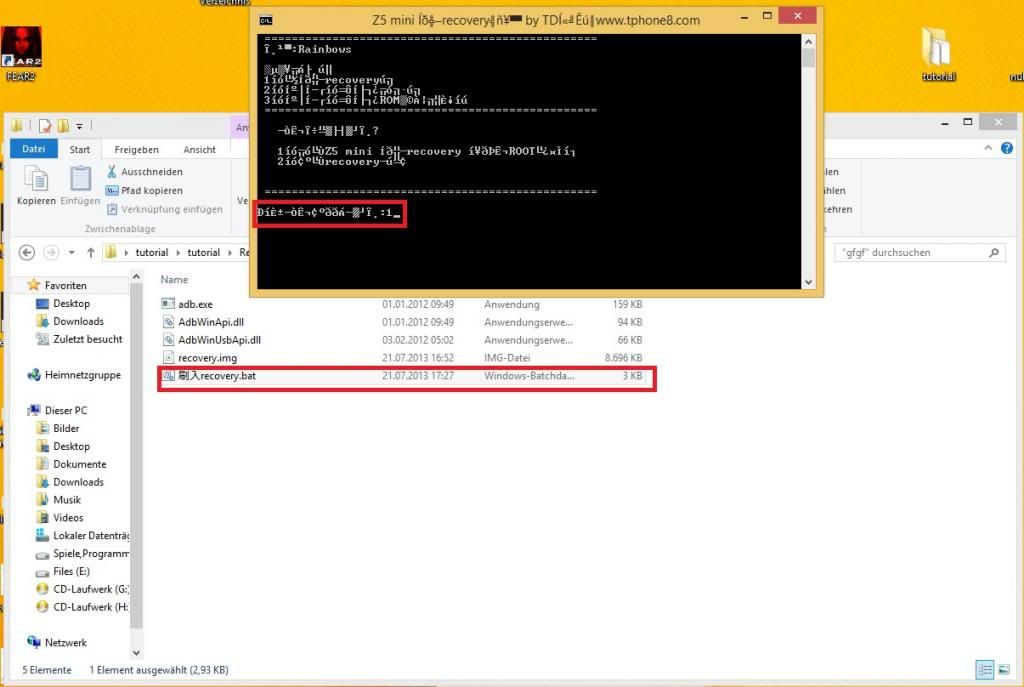Close the Z5 mini recovery console window
1024x687 pixels.
coord(798,16)
